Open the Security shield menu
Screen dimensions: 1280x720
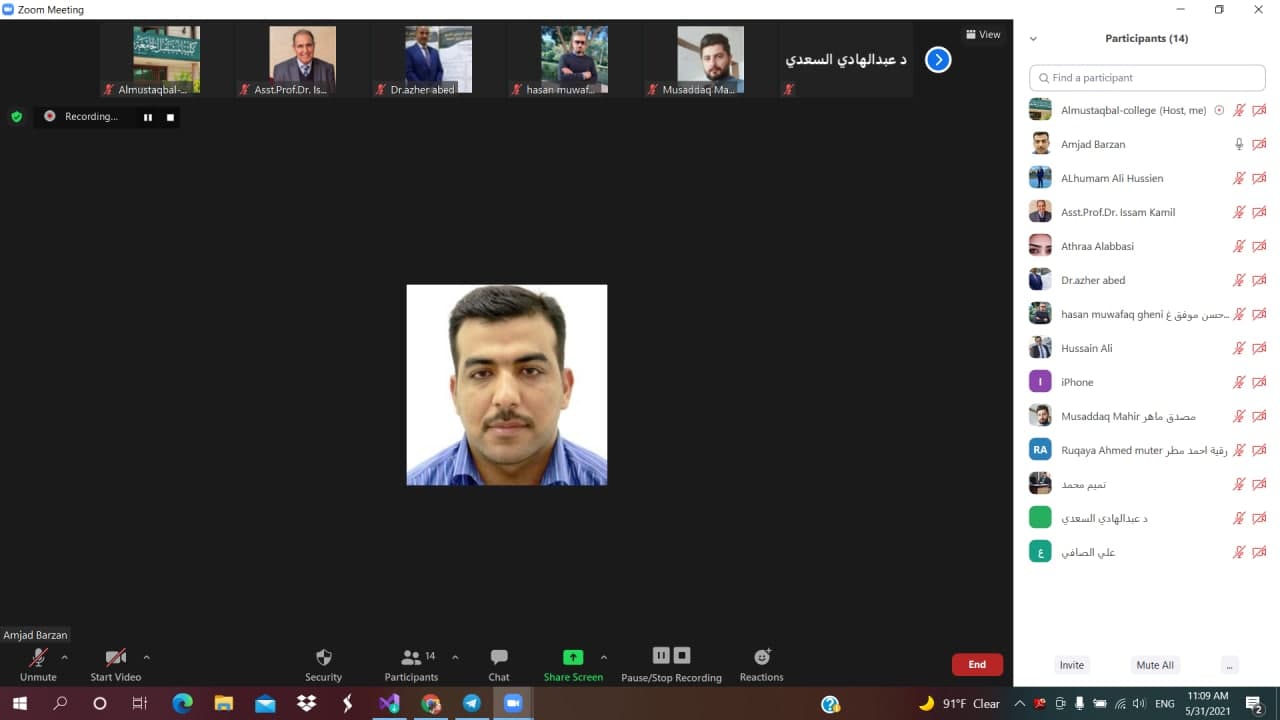pos(323,664)
